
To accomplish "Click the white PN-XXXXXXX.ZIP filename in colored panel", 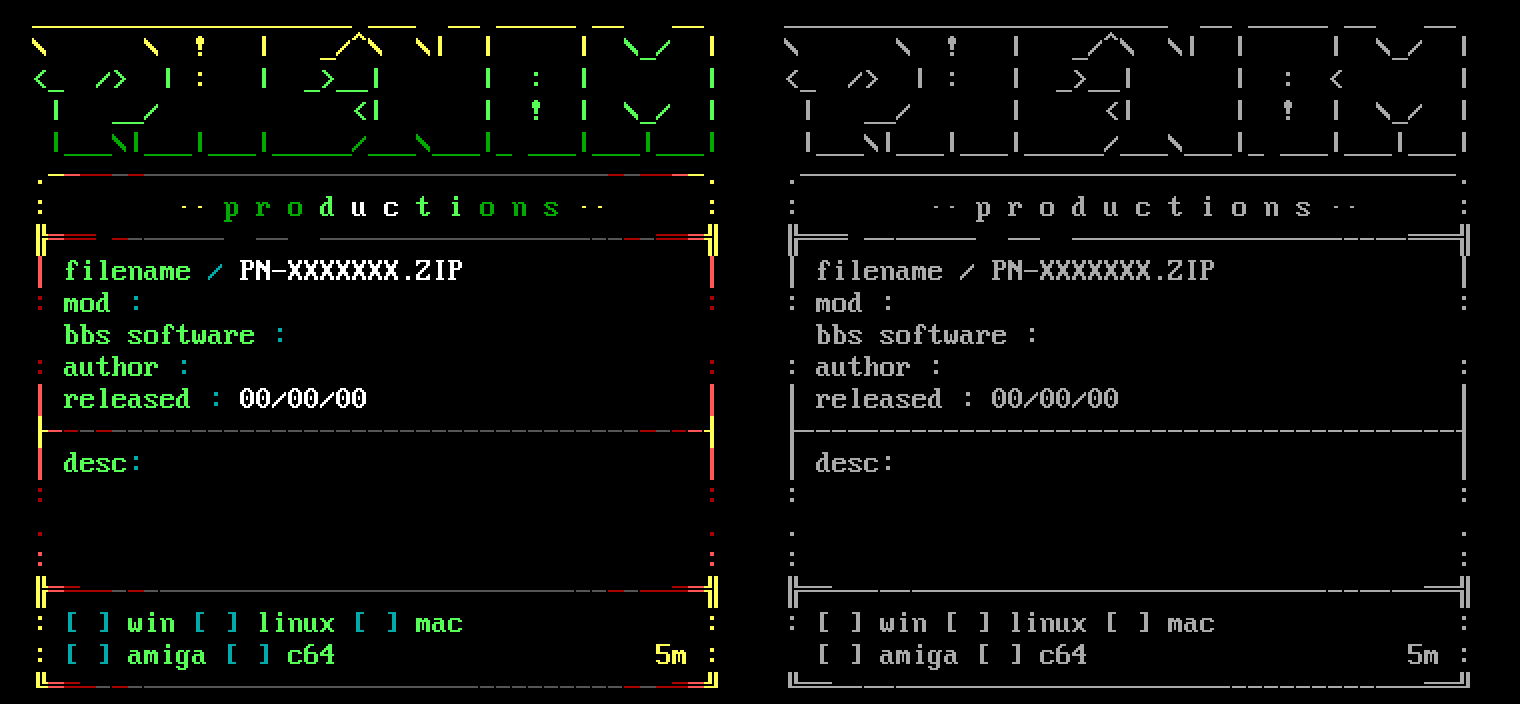I will pos(351,271).
